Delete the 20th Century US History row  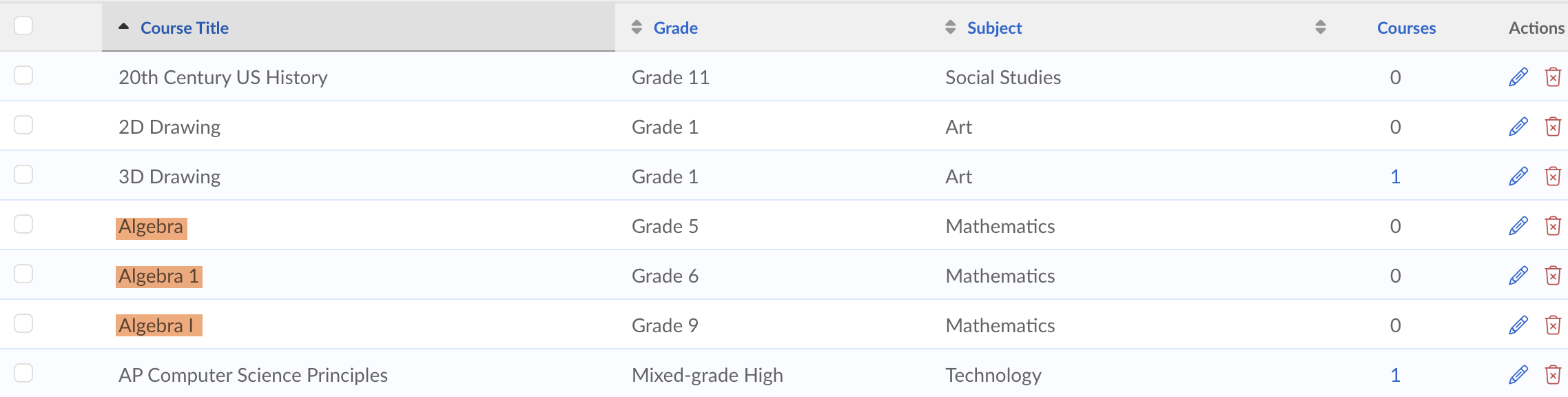click(1553, 77)
